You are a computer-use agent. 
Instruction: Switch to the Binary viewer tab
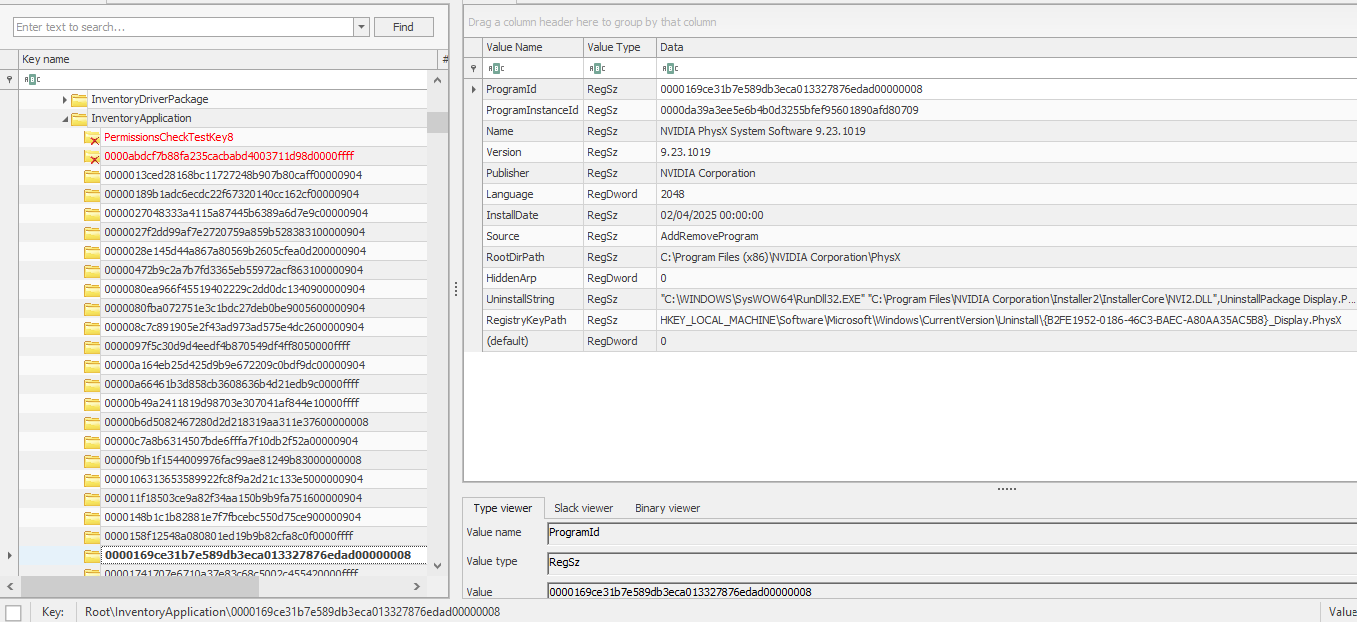click(x=667, y=508)
